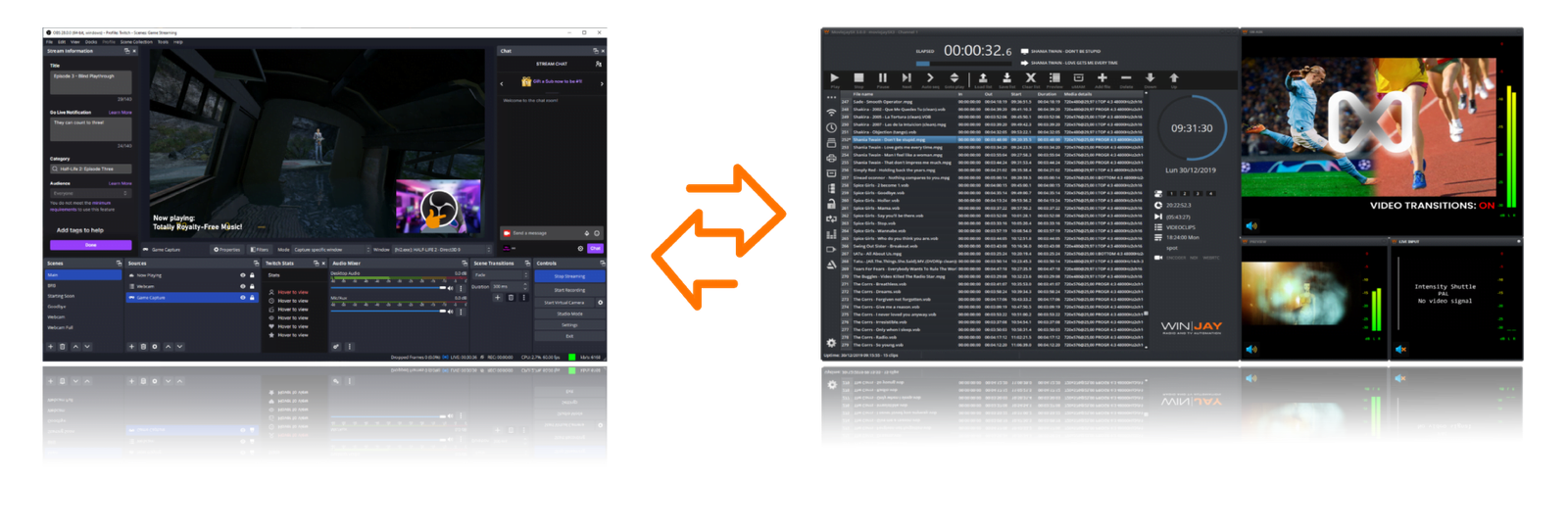Click the Wi-Fi signal icon in WinJay sidebar

pyautogui.click(x=831, y=113)
